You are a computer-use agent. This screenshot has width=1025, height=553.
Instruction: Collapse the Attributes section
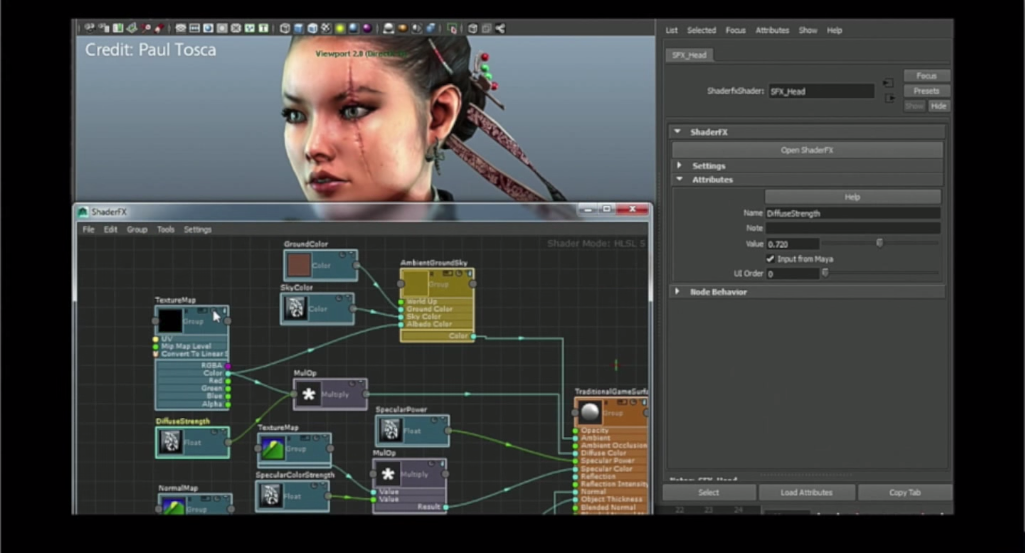679,180
